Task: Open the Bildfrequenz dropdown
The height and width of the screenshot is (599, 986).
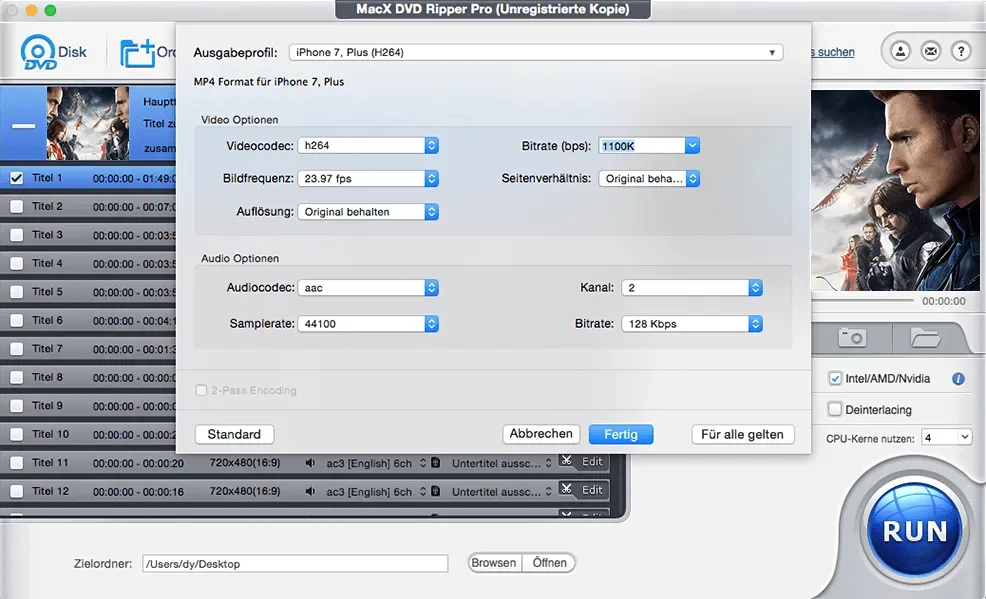Action: pos(368,179)
